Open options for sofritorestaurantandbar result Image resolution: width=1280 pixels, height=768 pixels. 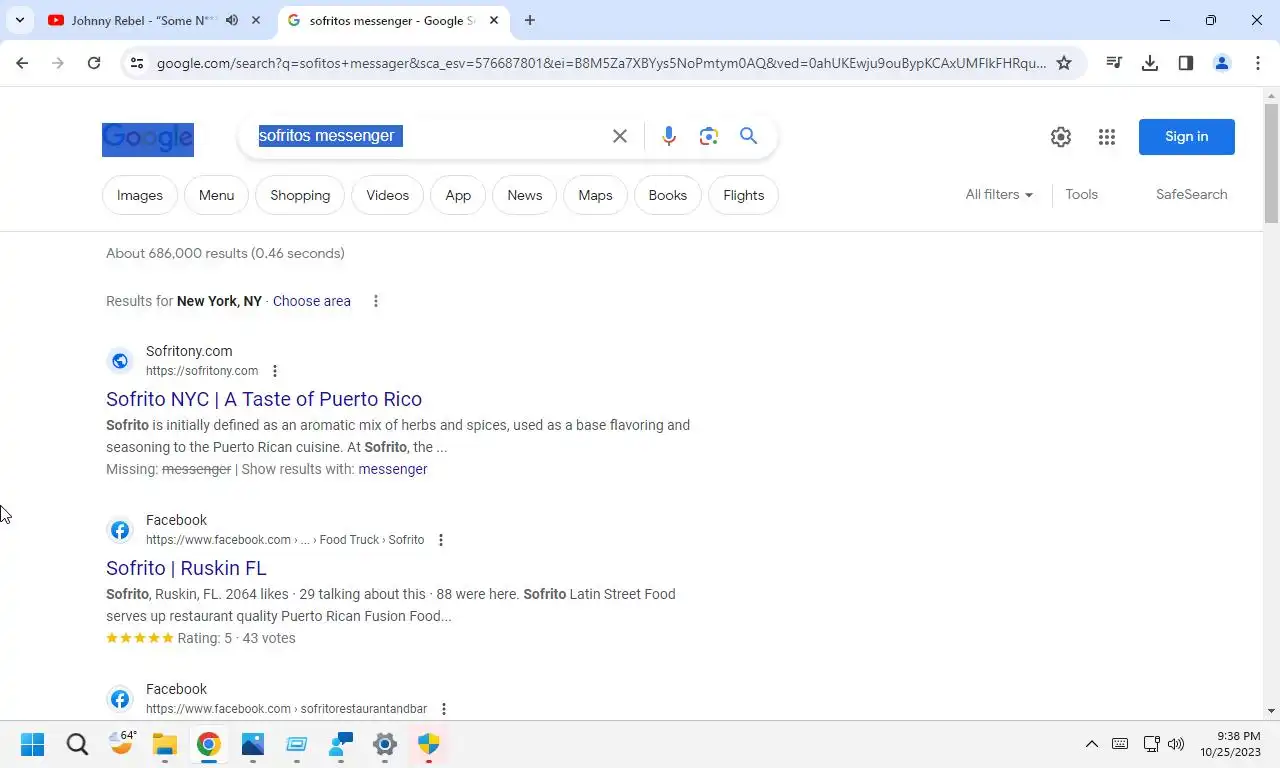[x=444, y=709]
